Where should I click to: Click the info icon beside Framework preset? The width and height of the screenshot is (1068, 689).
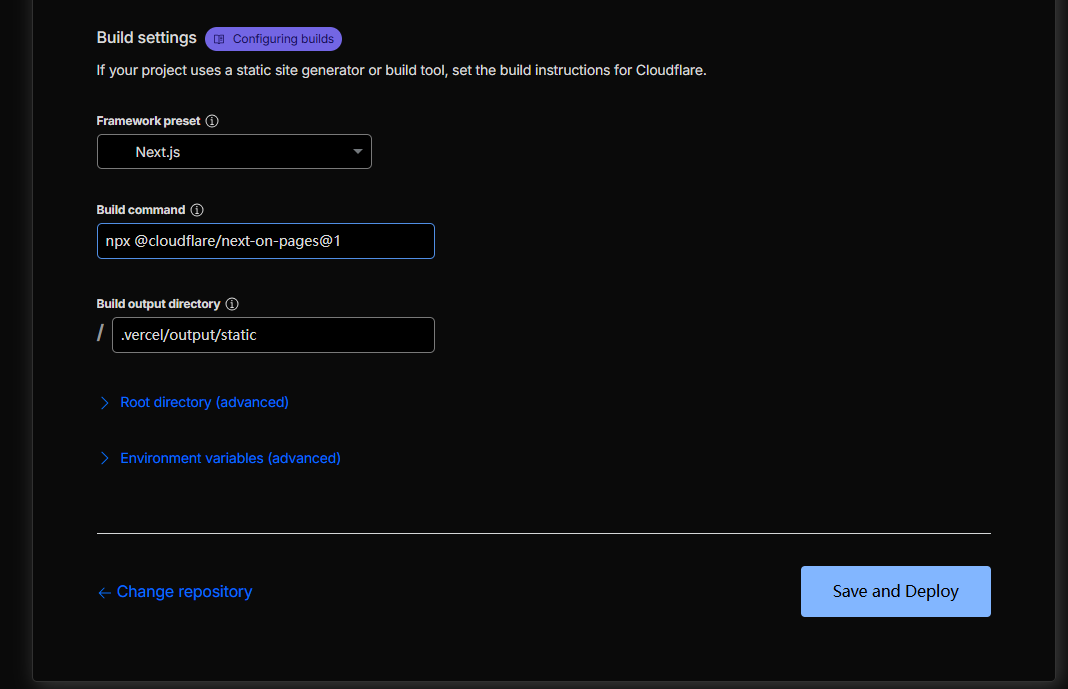click(x=212, y=121)
